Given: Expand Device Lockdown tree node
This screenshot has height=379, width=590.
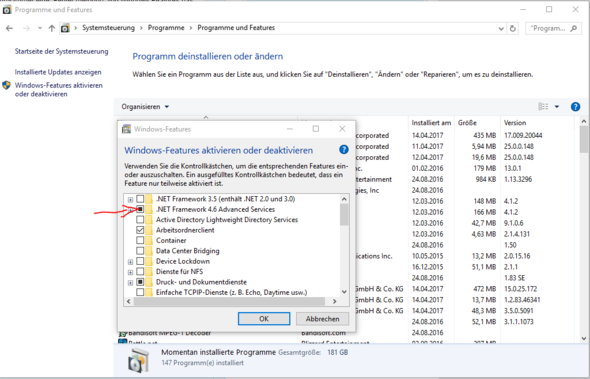Looking at the screenshot, I should 130,262.
